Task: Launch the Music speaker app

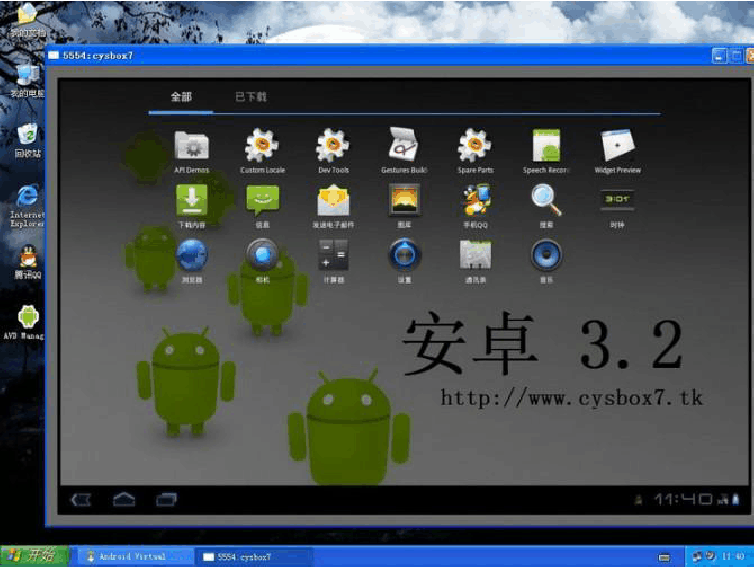Action: (546, 261)
